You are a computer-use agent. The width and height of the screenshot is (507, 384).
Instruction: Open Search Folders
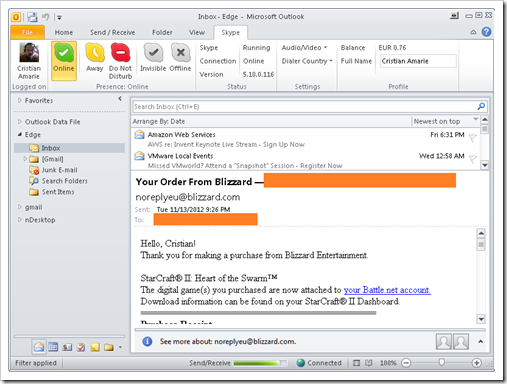pyautogui.click(x=59, y=181)
